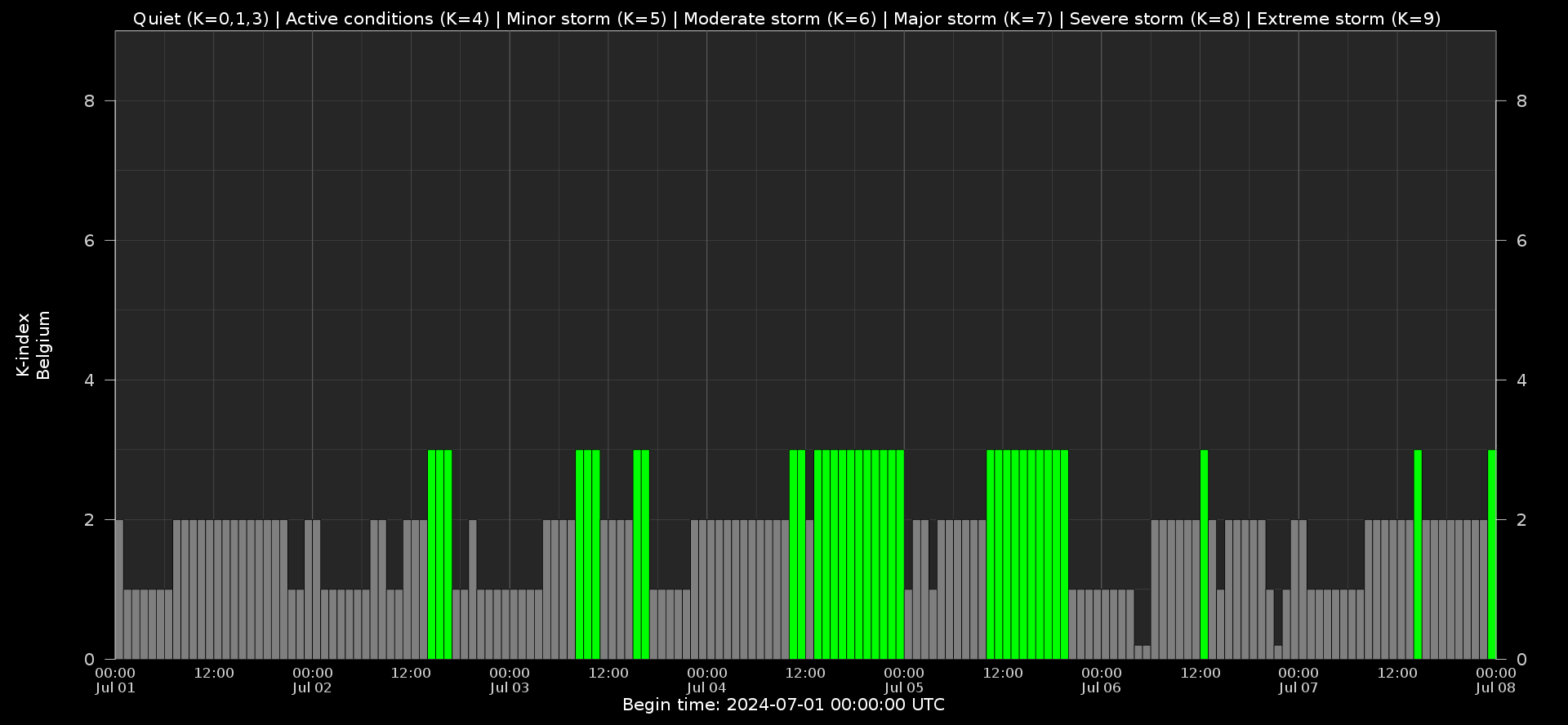This screenshot has width=1568, height=725.
Task: Click the 'Quiet (K=0,1,3)' legend text
Action: point(200,19)
